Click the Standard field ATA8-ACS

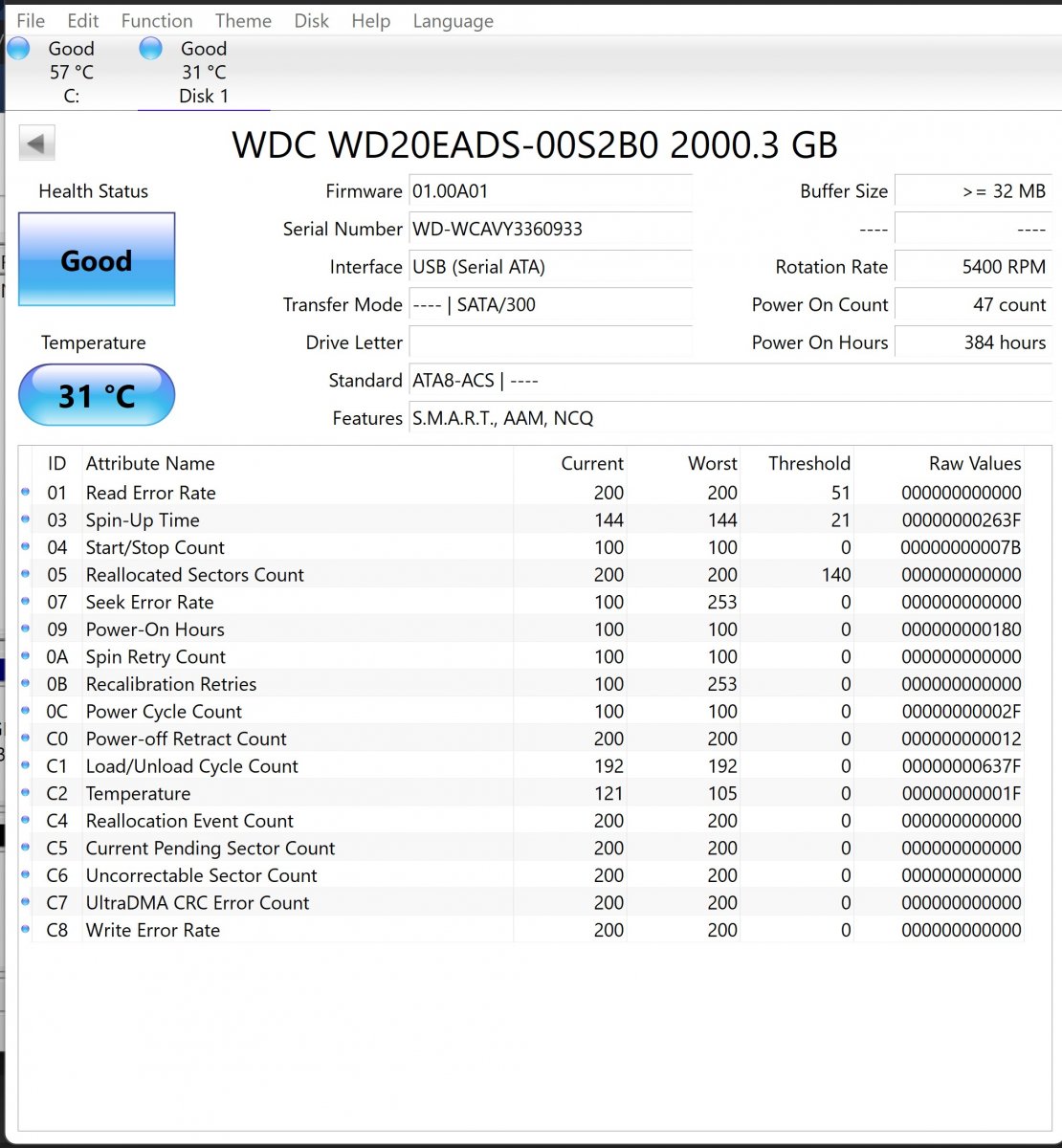(730, 380)
